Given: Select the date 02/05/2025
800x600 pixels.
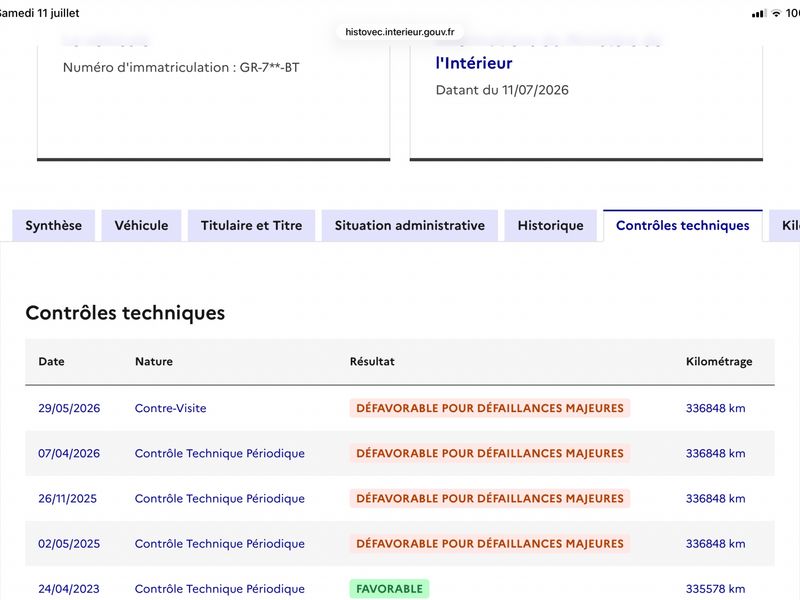Looking at the screenshot, I should pos(69,544).
